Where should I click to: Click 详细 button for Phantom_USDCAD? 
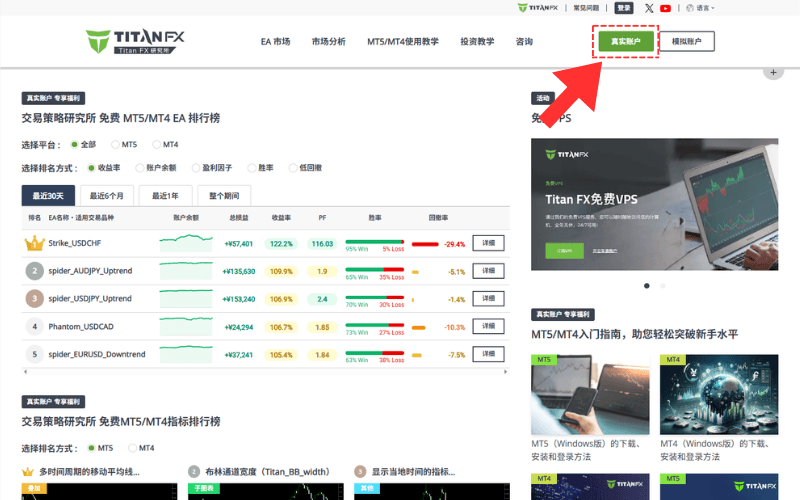(488, 326)
